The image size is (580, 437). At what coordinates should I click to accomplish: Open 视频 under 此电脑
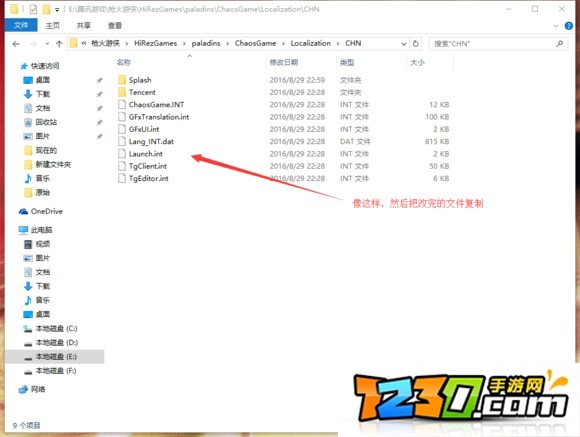point(43,244)
